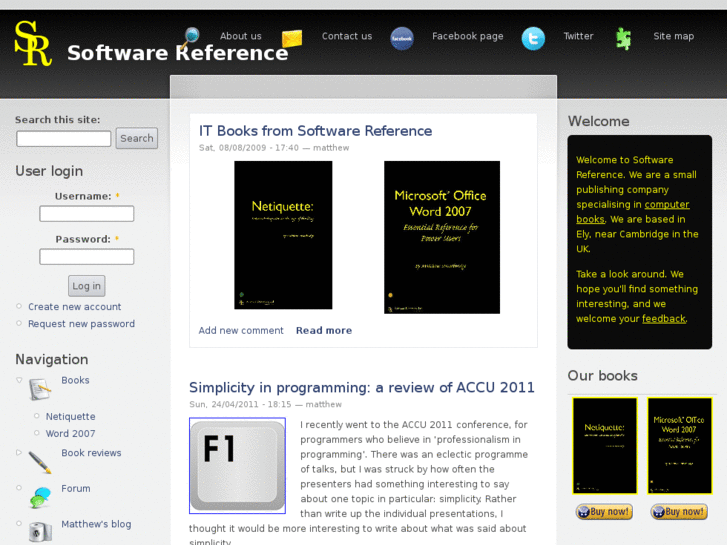
Task: Click the Our books block heading
Action: tap(603, 376)
